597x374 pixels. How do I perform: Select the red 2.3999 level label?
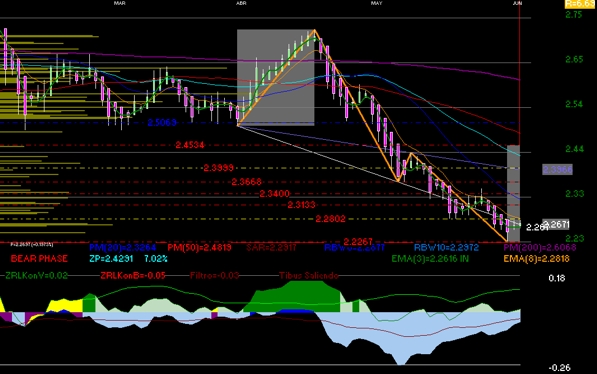[x=218, y=168]
